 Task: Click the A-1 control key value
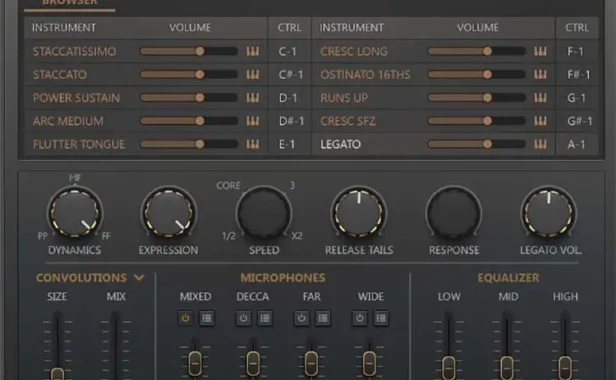(x=576, y=144)
